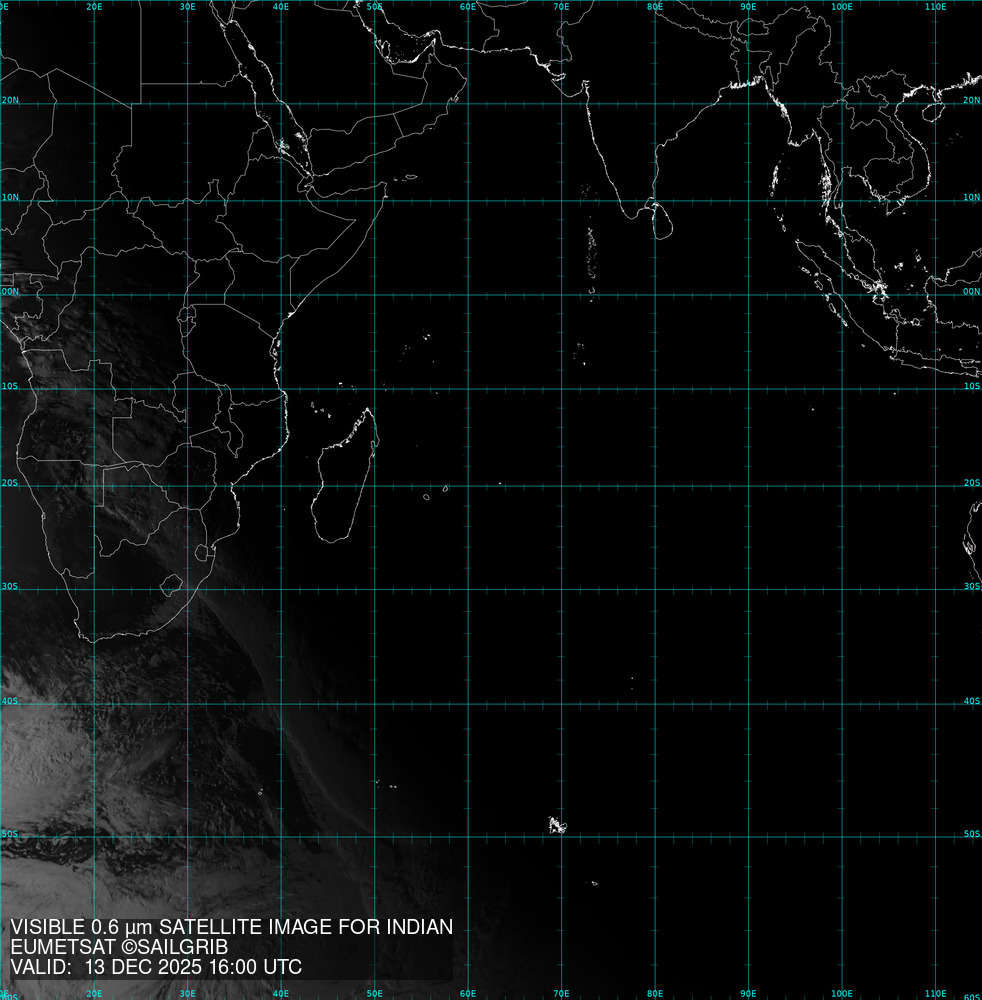Click the 'EUMETSAT ©SAILGRIB' credit text
Viewport: 982px width, 1000px height.
pos(119,947)
